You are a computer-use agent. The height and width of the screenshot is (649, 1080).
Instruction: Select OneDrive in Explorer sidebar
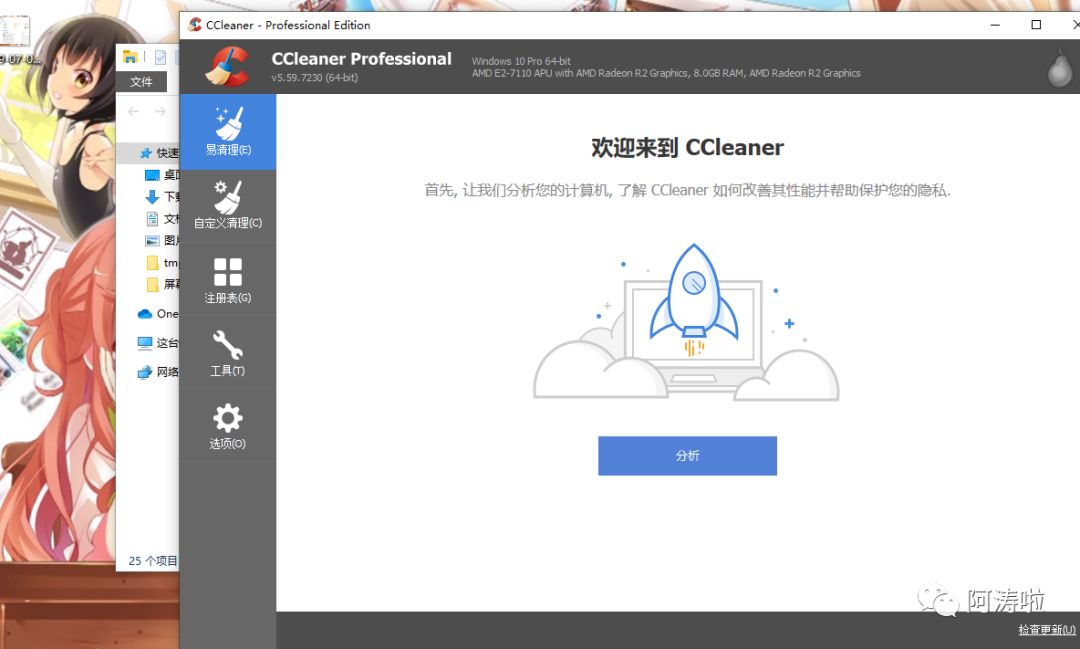click(158, 313)
